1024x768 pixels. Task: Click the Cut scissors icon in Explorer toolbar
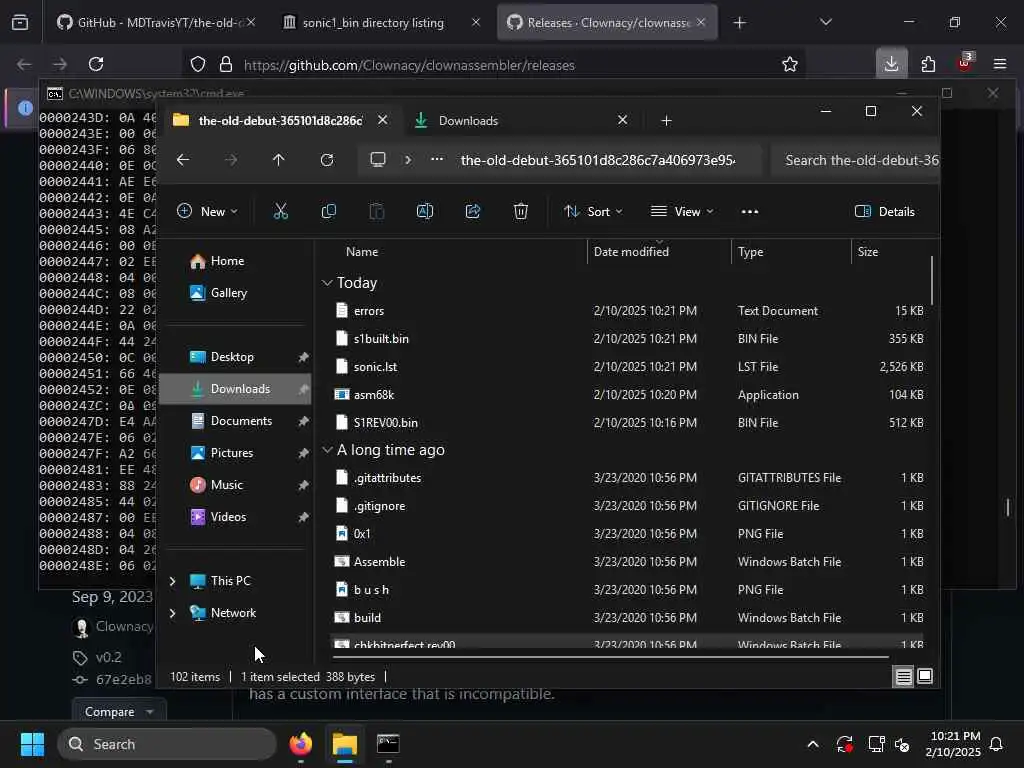coord(281,211)
